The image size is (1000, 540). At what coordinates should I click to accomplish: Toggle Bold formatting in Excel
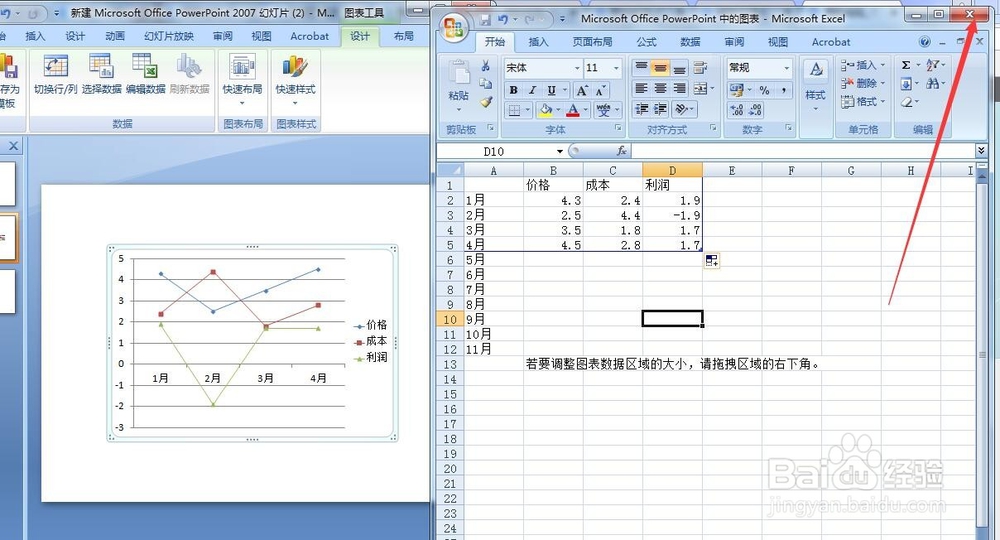tap(513, 90)
